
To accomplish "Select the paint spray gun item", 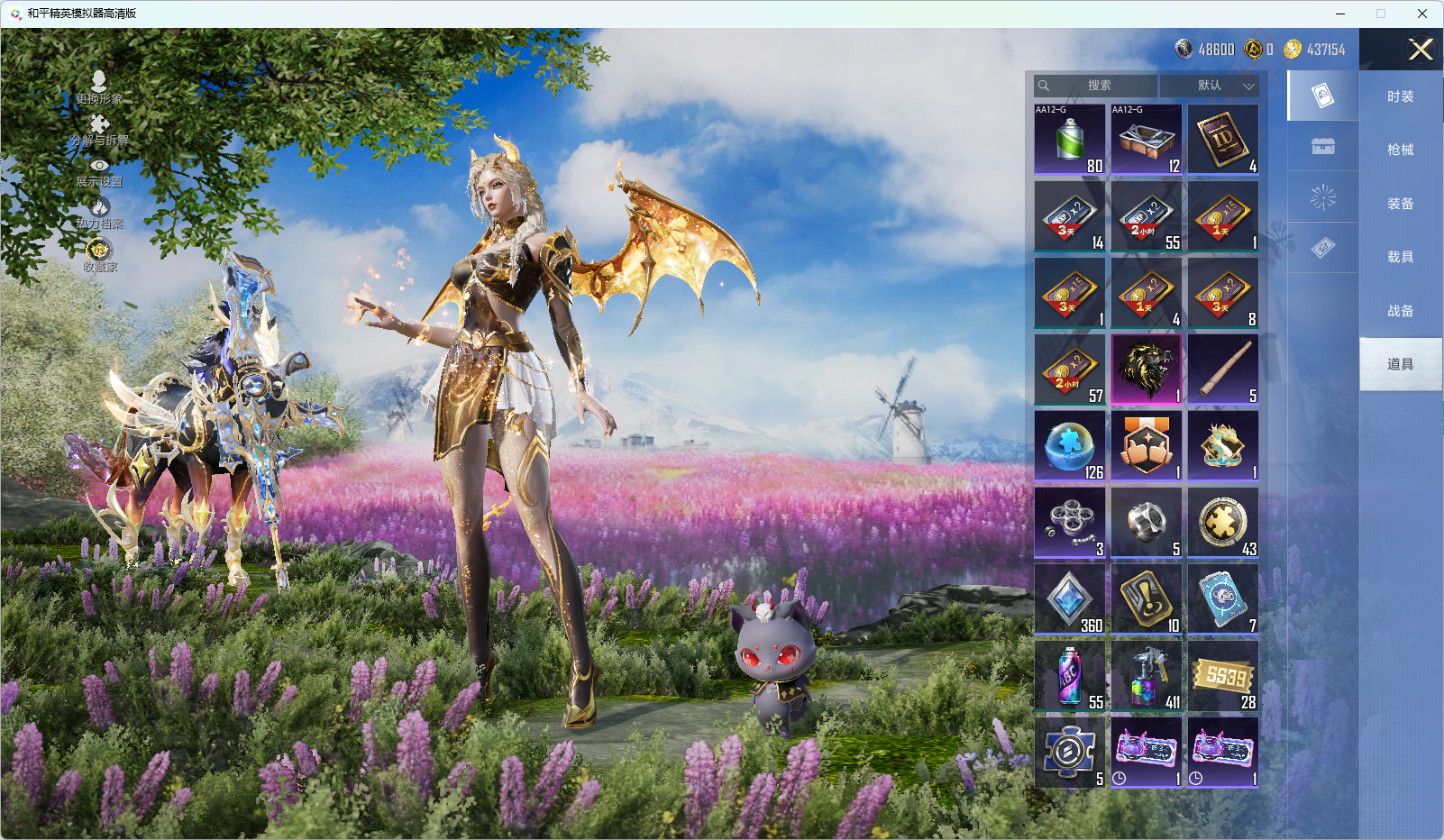I will [1147, 675].
